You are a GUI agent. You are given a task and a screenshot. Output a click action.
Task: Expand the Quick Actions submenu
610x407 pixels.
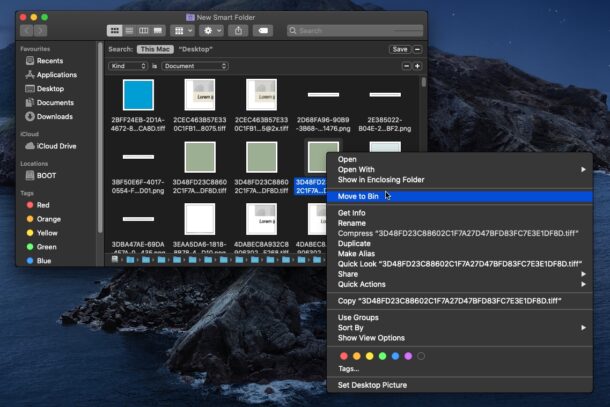point(460,284)
